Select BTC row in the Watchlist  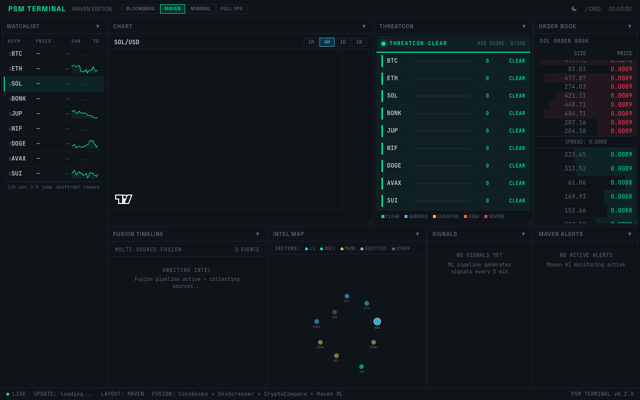click(54, 54)
